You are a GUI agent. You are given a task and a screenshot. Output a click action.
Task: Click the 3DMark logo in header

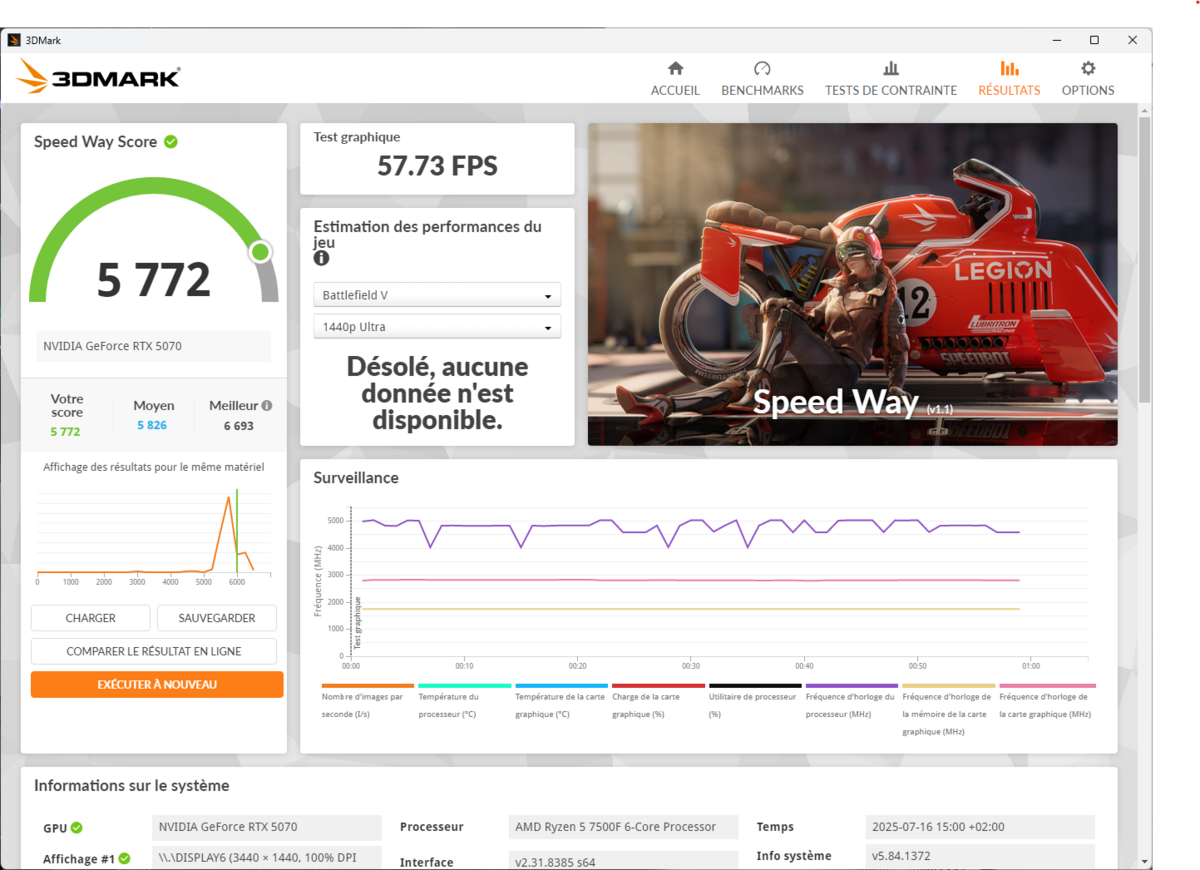coord(99,77)
